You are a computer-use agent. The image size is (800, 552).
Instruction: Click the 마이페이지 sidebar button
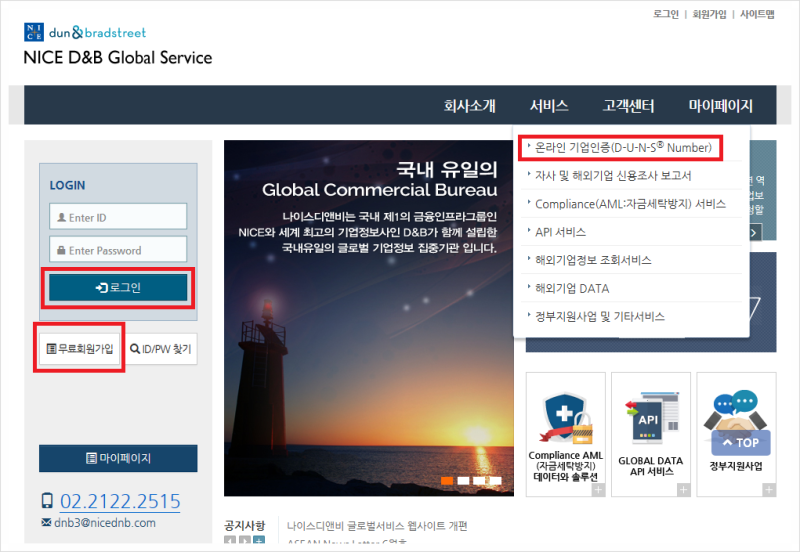(118, 458)
